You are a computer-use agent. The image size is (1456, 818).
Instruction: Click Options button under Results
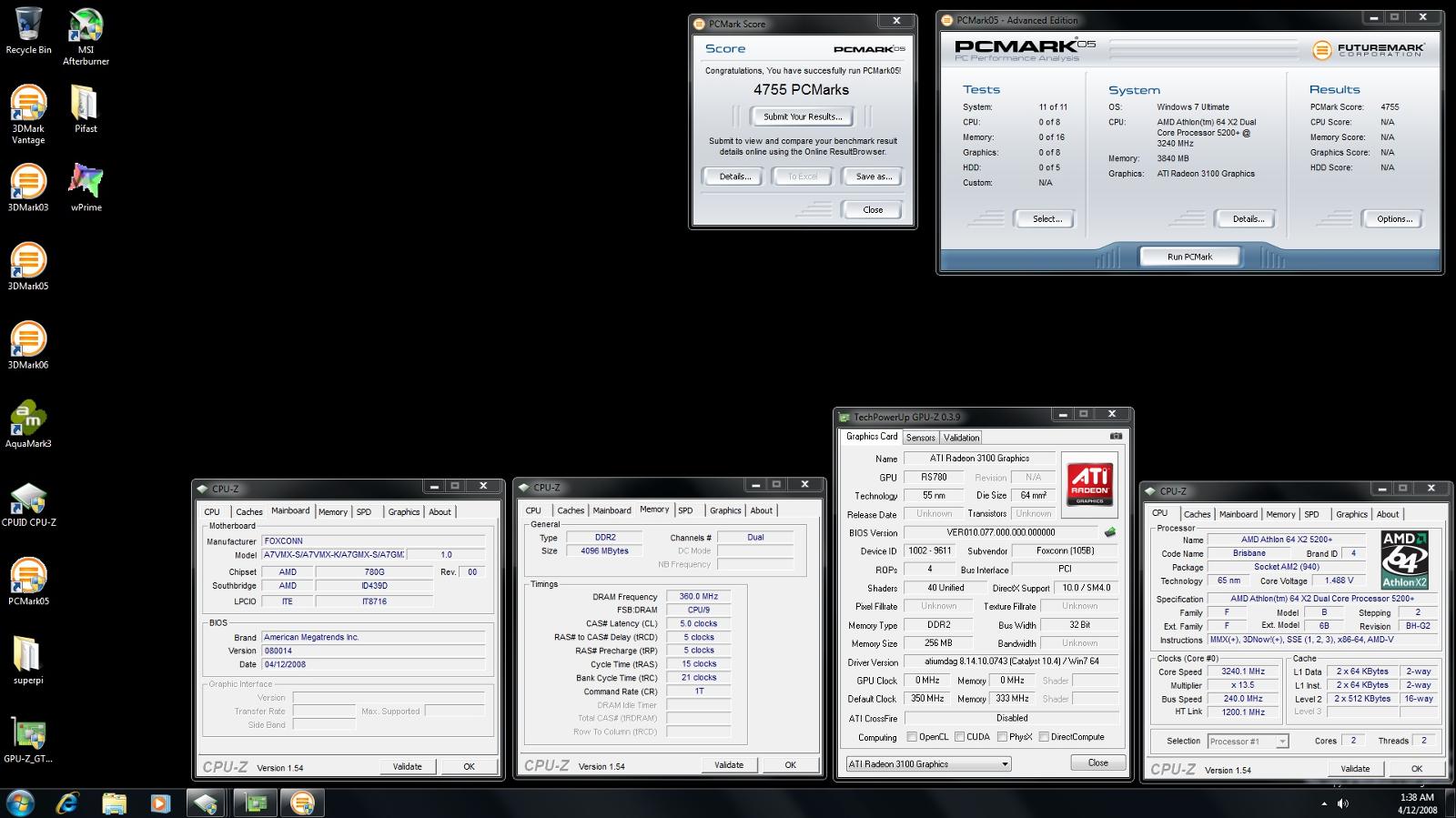pyautogui.click(x=1394, y=218)
